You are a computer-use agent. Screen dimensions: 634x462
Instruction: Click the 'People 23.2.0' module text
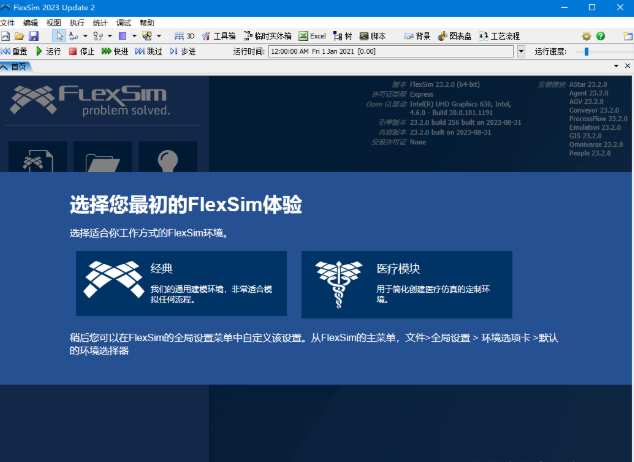click(590, 153)
